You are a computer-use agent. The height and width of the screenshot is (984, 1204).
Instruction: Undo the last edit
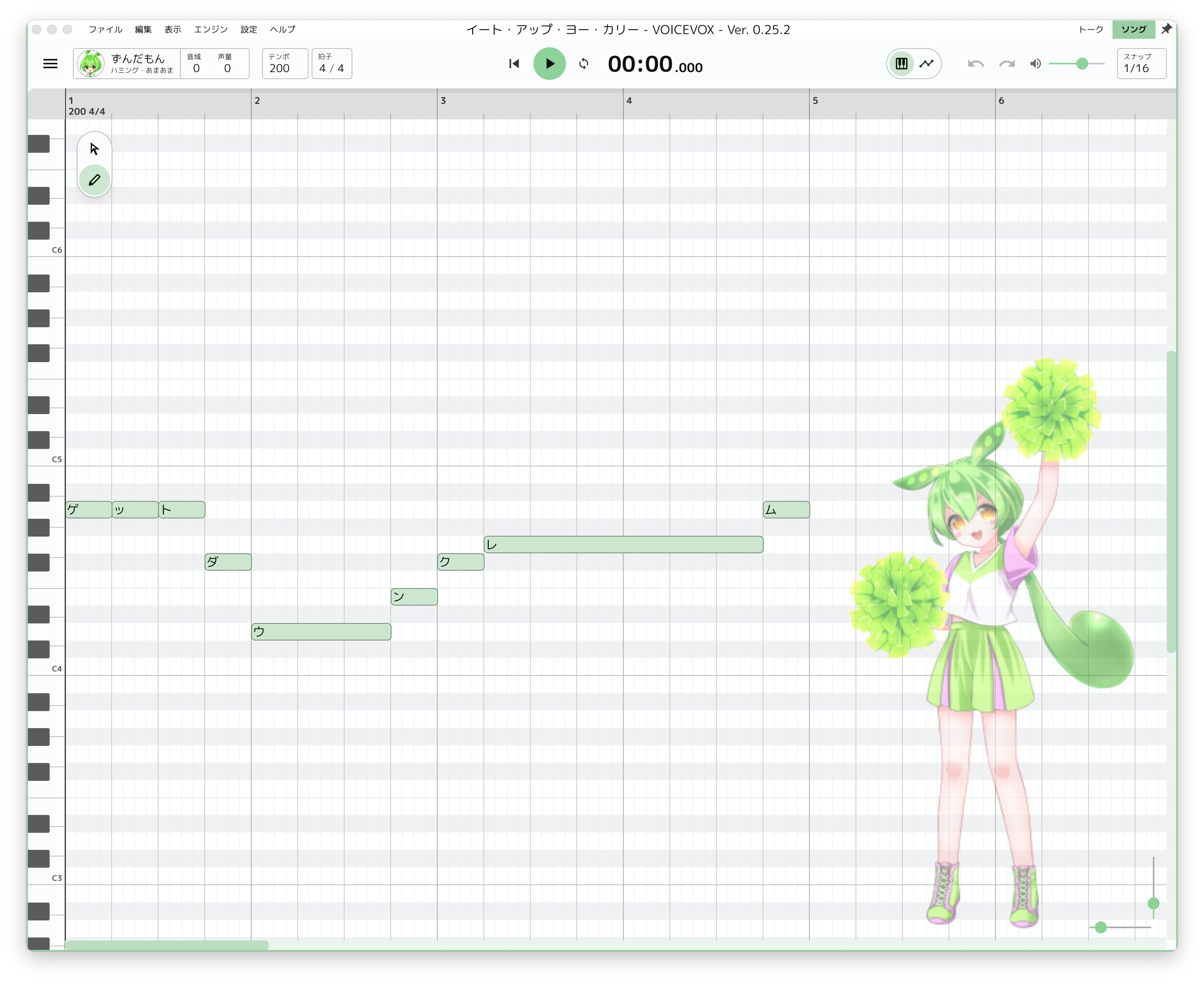[976, 64]
